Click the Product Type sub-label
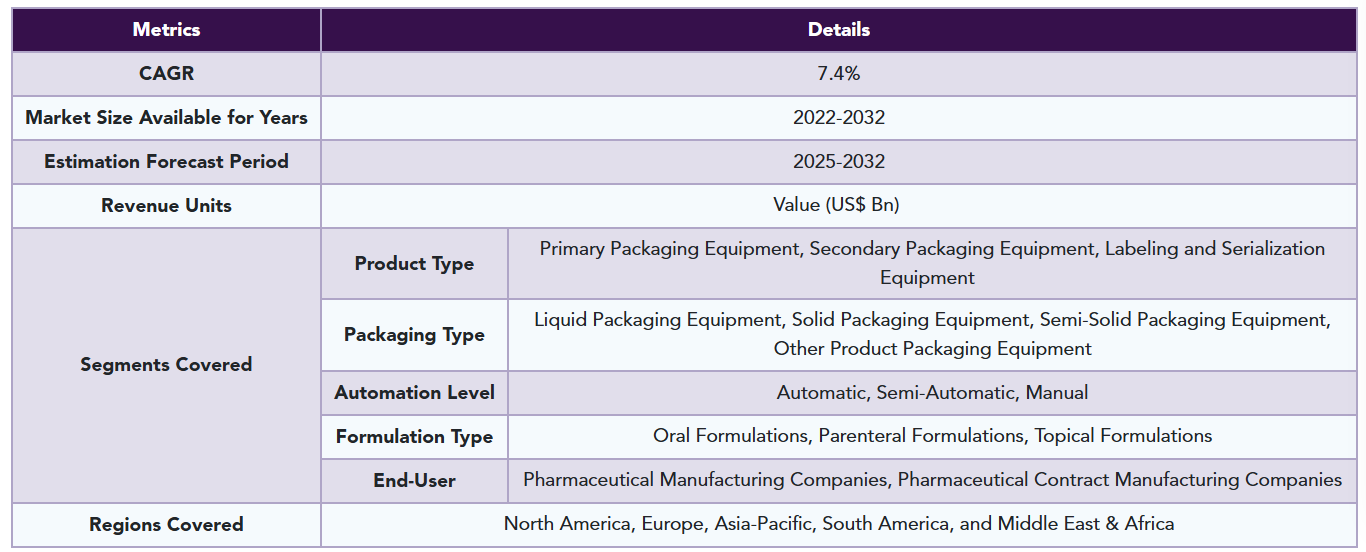 [x=414, y=264]
